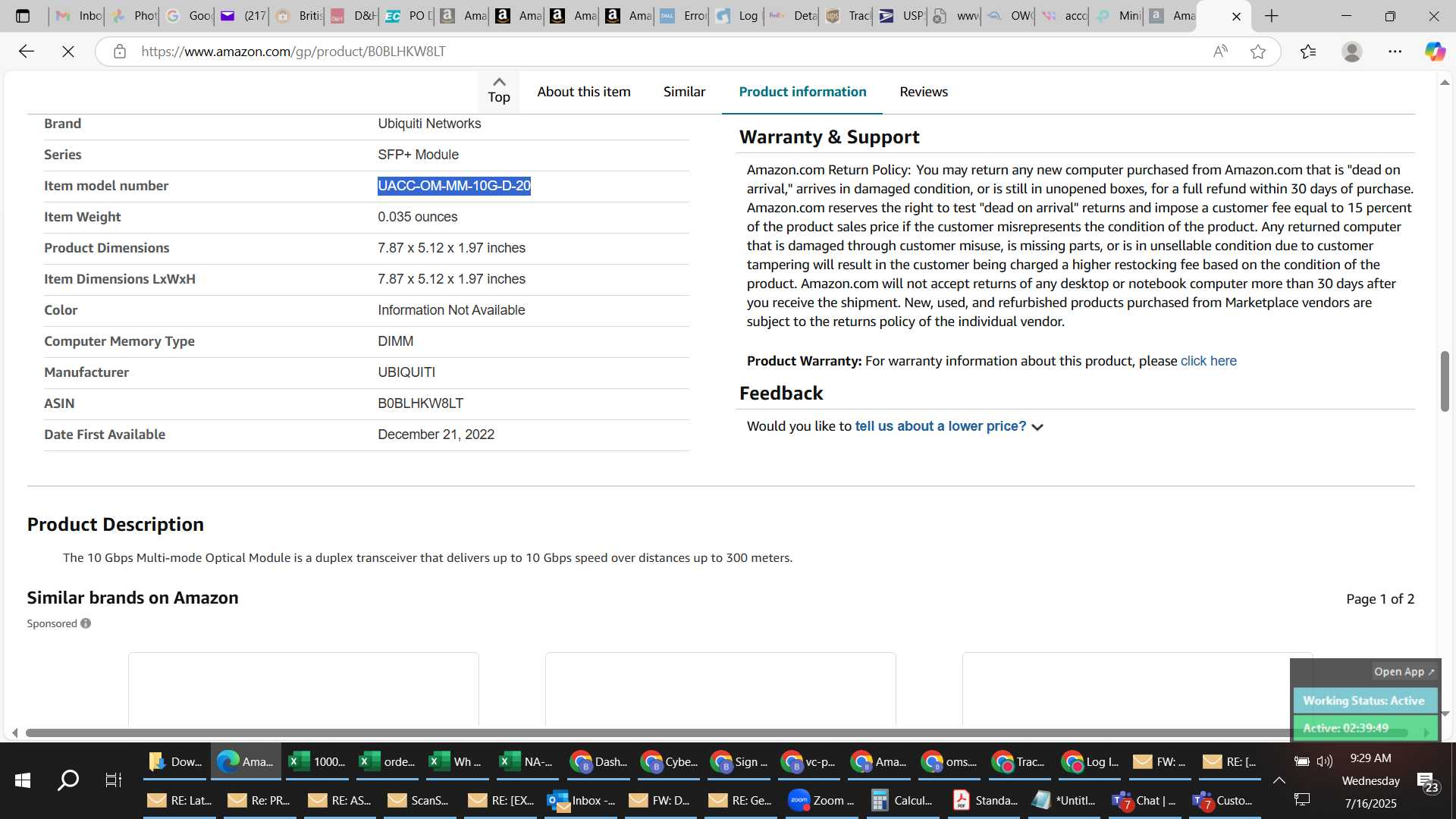The width and height of the screenshot is (1456, 819).
Task: Launch the Copilot sidebar icon
Action: (x=1434, y=52)
